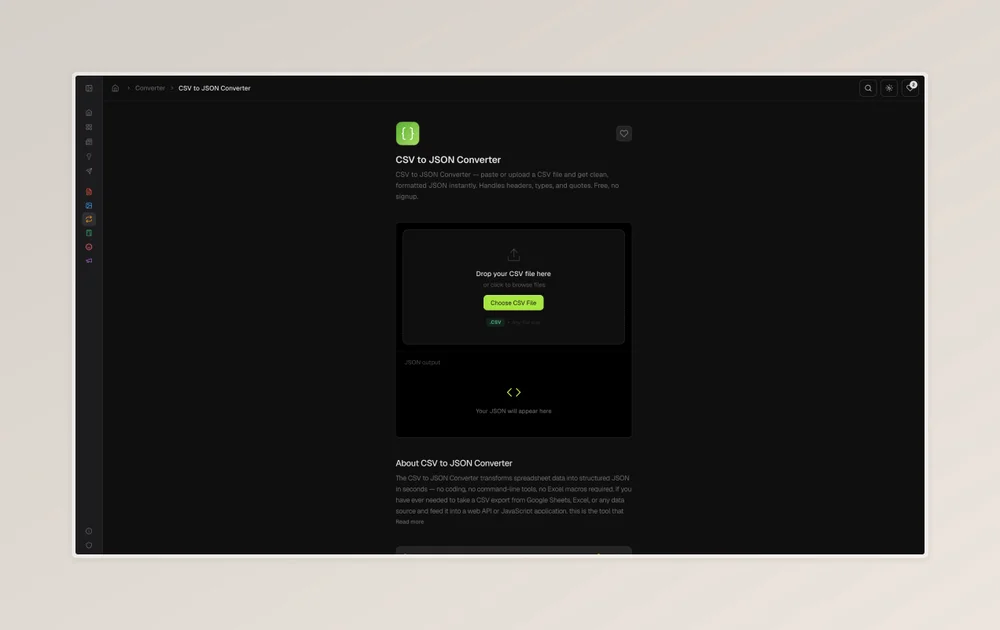Select the lightbulb sidebar icon

pyautogui.click(x=89, y=157)
